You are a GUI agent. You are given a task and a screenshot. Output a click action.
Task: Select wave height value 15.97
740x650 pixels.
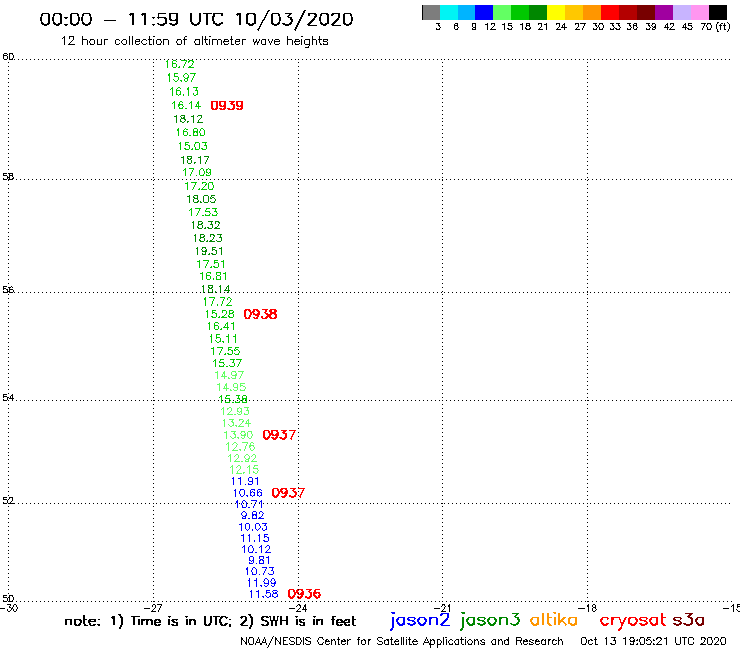tap(181, 78)
